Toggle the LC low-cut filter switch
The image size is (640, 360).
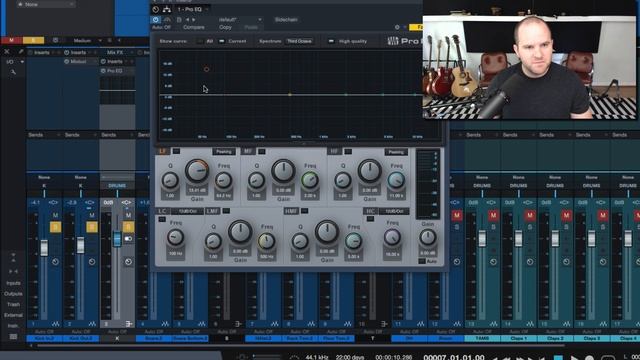(162, 219)
